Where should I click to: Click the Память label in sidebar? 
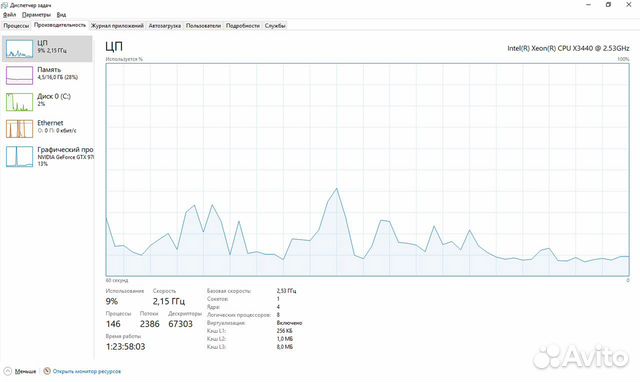[x=49, y=69]
